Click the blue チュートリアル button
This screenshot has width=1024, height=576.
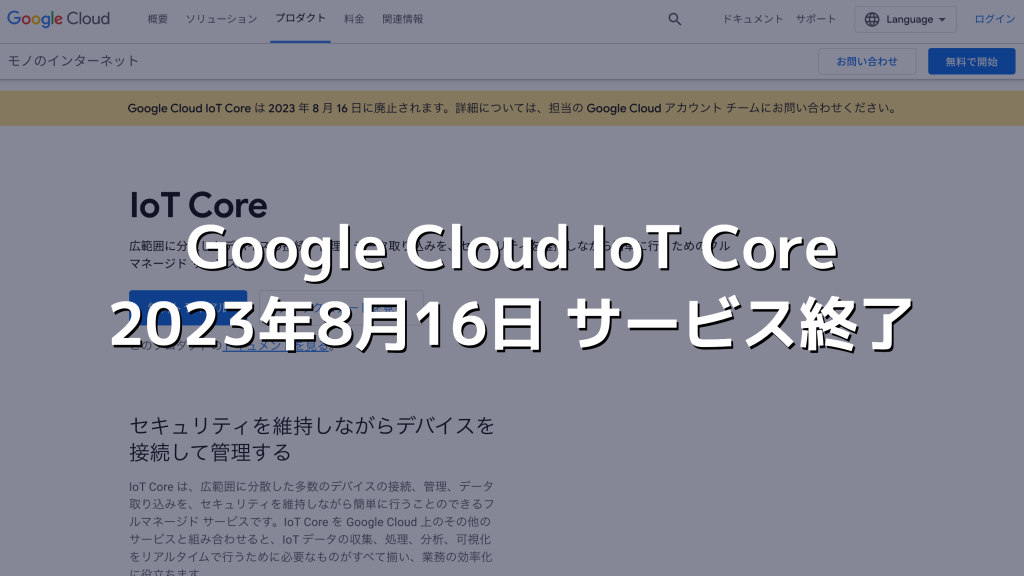(188, 305)
